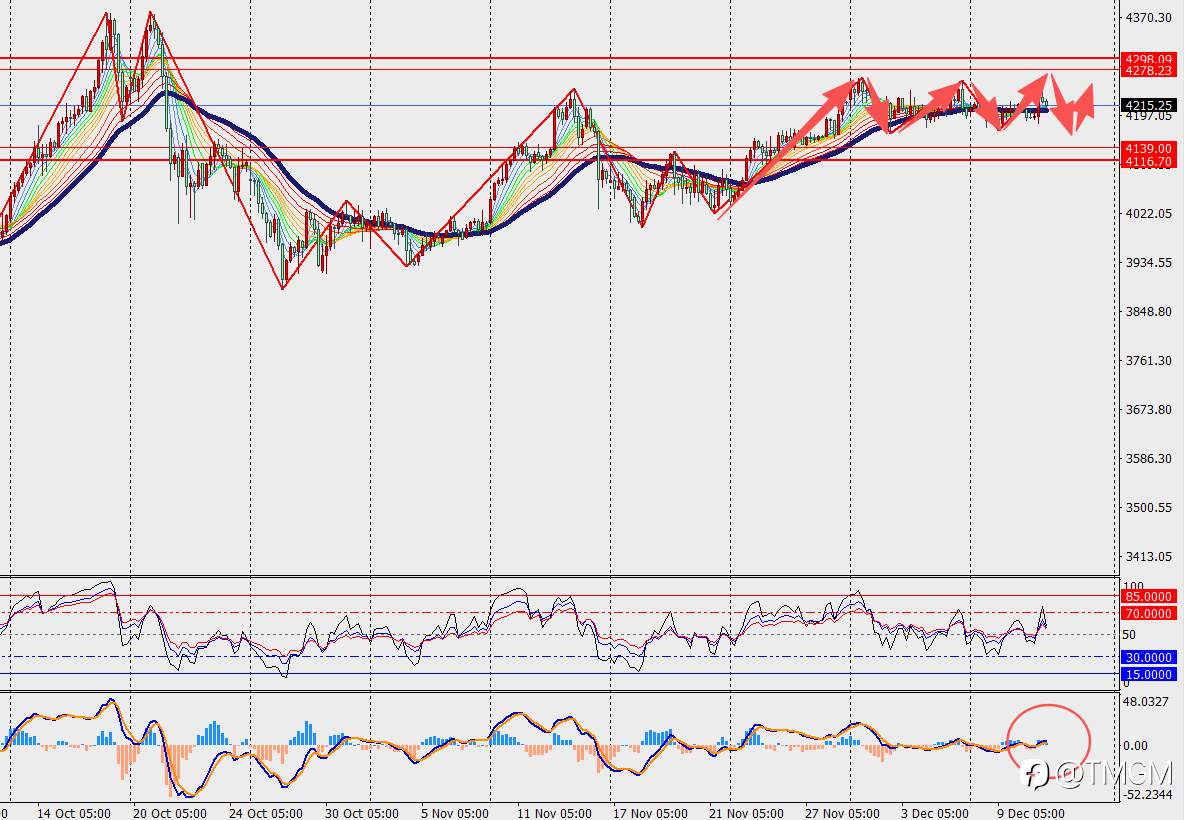Image resolution: width=1185 pixels, height=820 pixels.
Task: Click the MACD 48.0327 scale label
Action: [x=1146, y=702]
